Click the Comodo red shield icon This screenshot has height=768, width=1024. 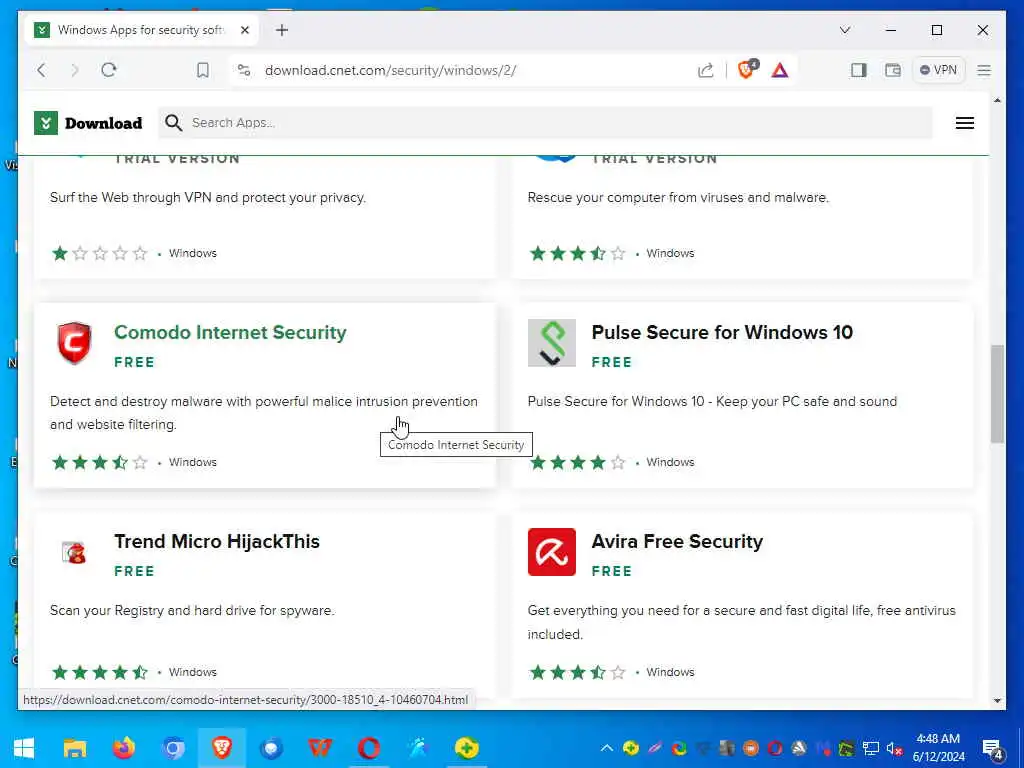74,343
